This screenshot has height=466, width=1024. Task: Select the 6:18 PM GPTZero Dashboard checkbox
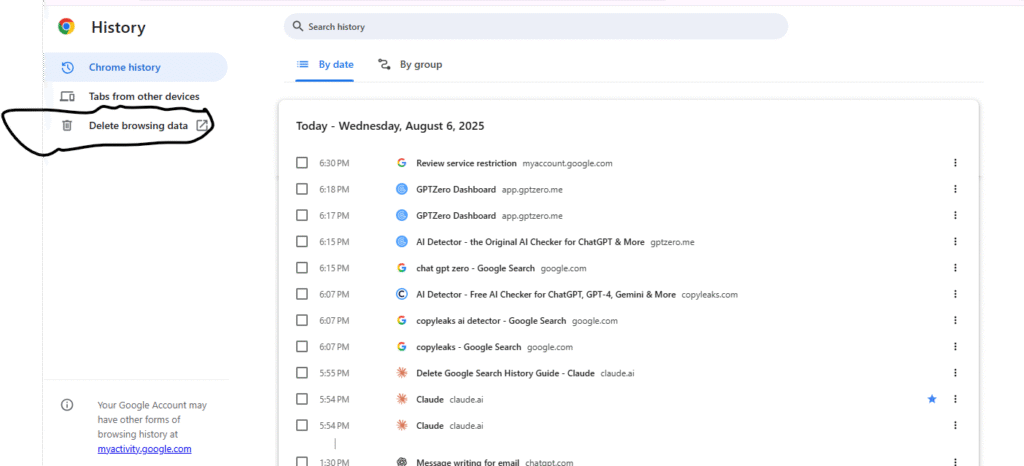point(302,189)
